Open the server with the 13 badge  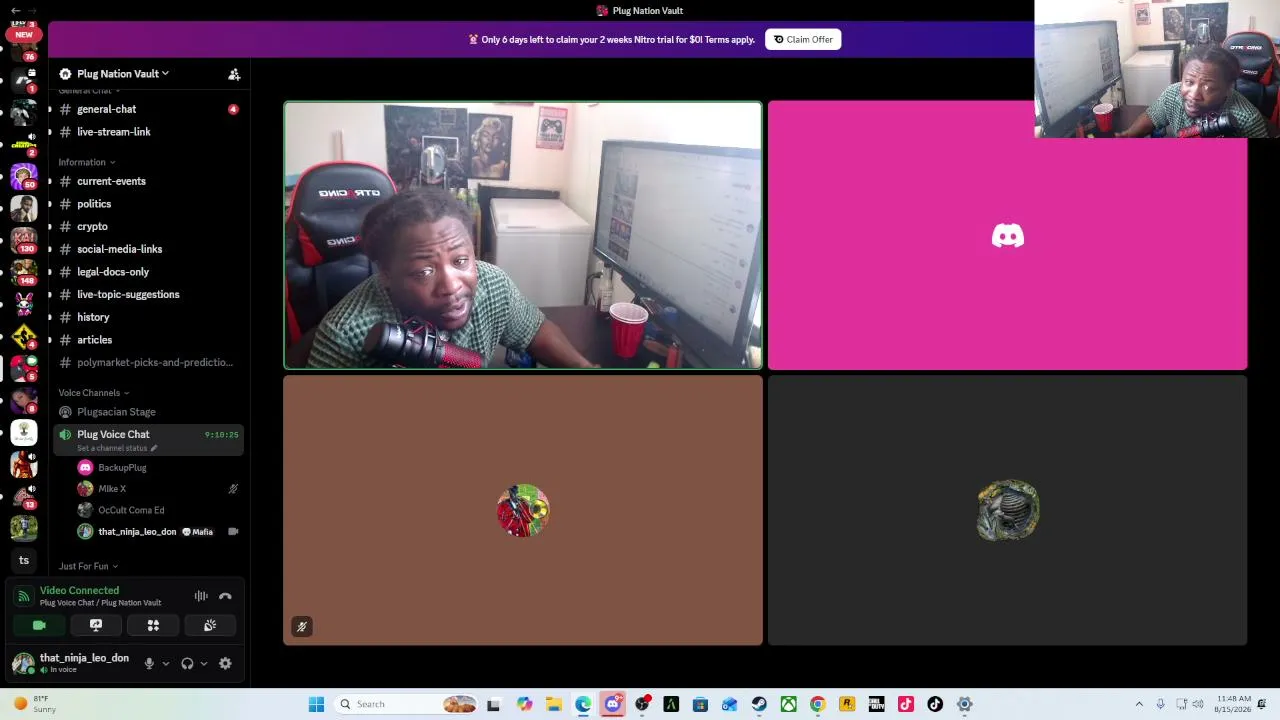(23, 495)
